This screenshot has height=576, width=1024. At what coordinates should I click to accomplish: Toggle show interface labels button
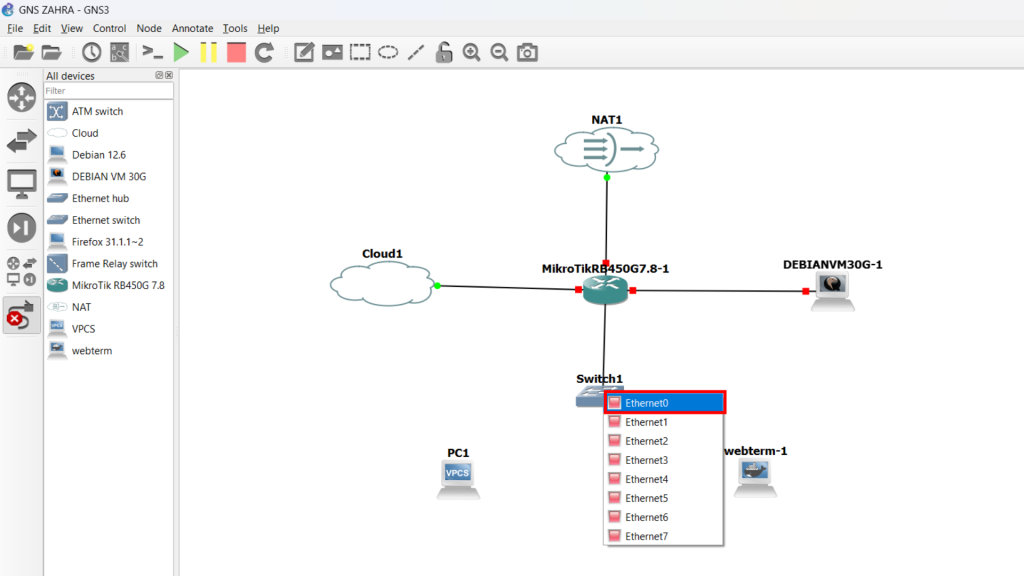119,53
